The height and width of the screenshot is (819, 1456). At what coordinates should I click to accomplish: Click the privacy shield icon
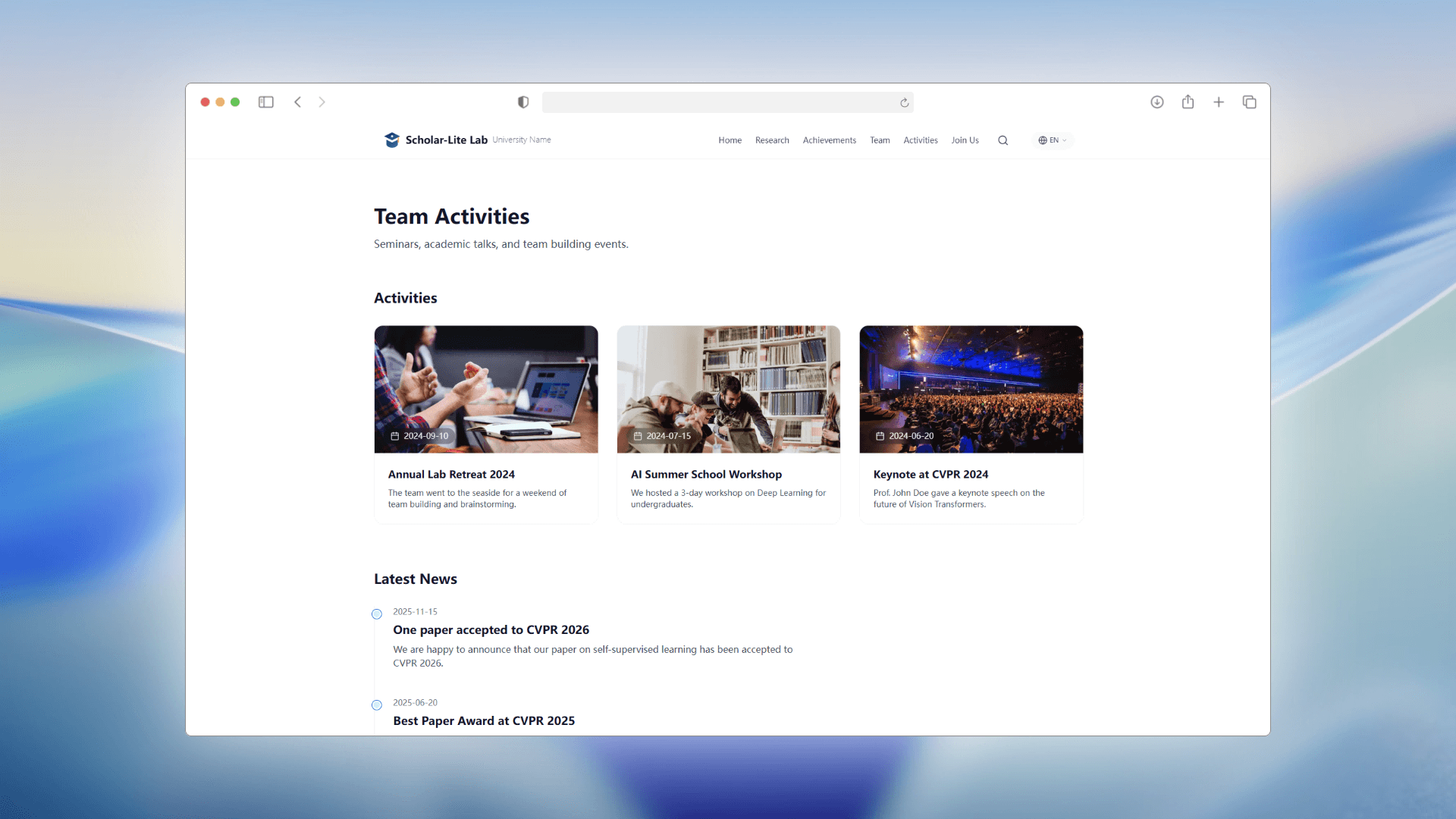[x=523, y=102]
